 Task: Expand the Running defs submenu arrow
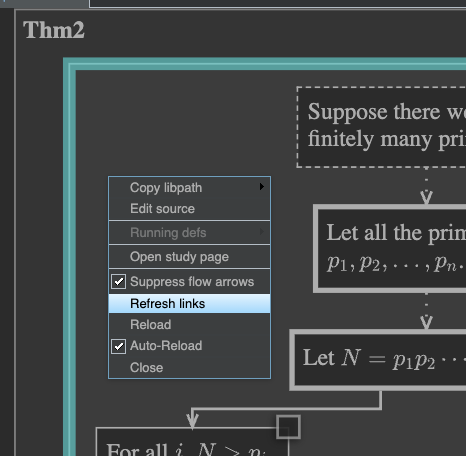click(x=262, y=232)
